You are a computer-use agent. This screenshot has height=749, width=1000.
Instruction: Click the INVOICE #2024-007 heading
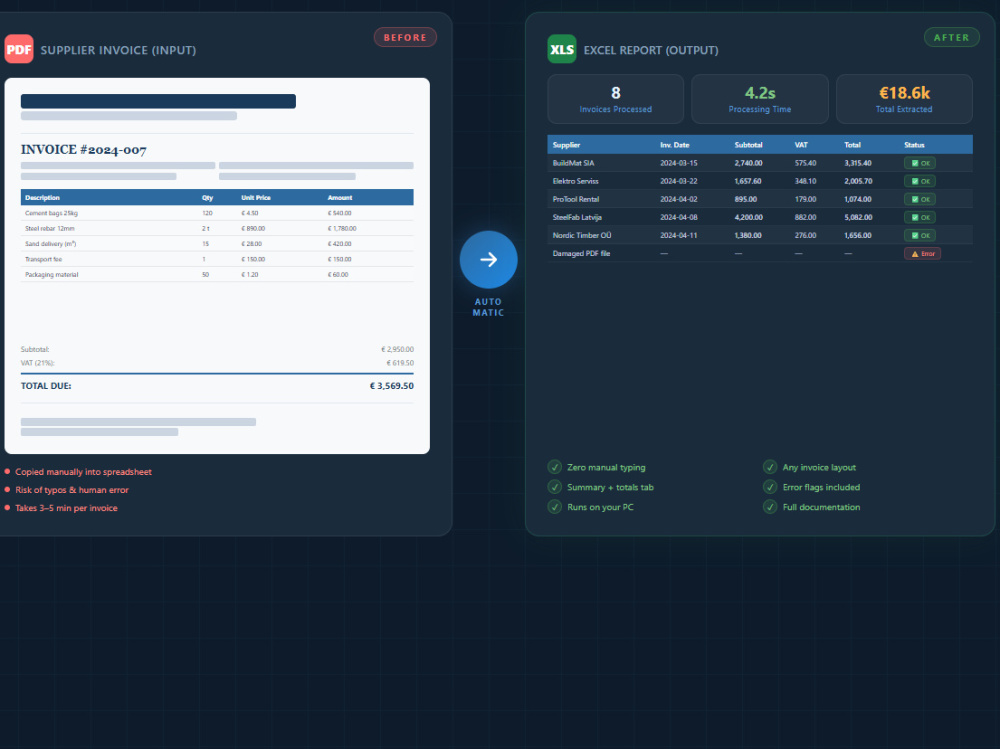84,150
